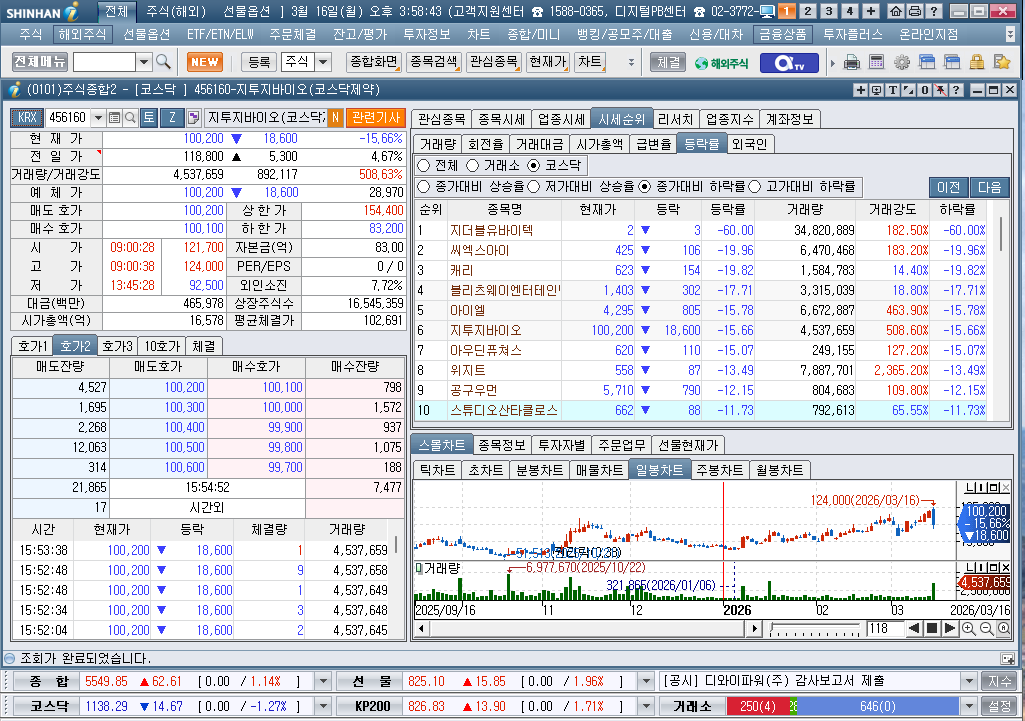Zoom in on the daily chart

click(969, 629)
